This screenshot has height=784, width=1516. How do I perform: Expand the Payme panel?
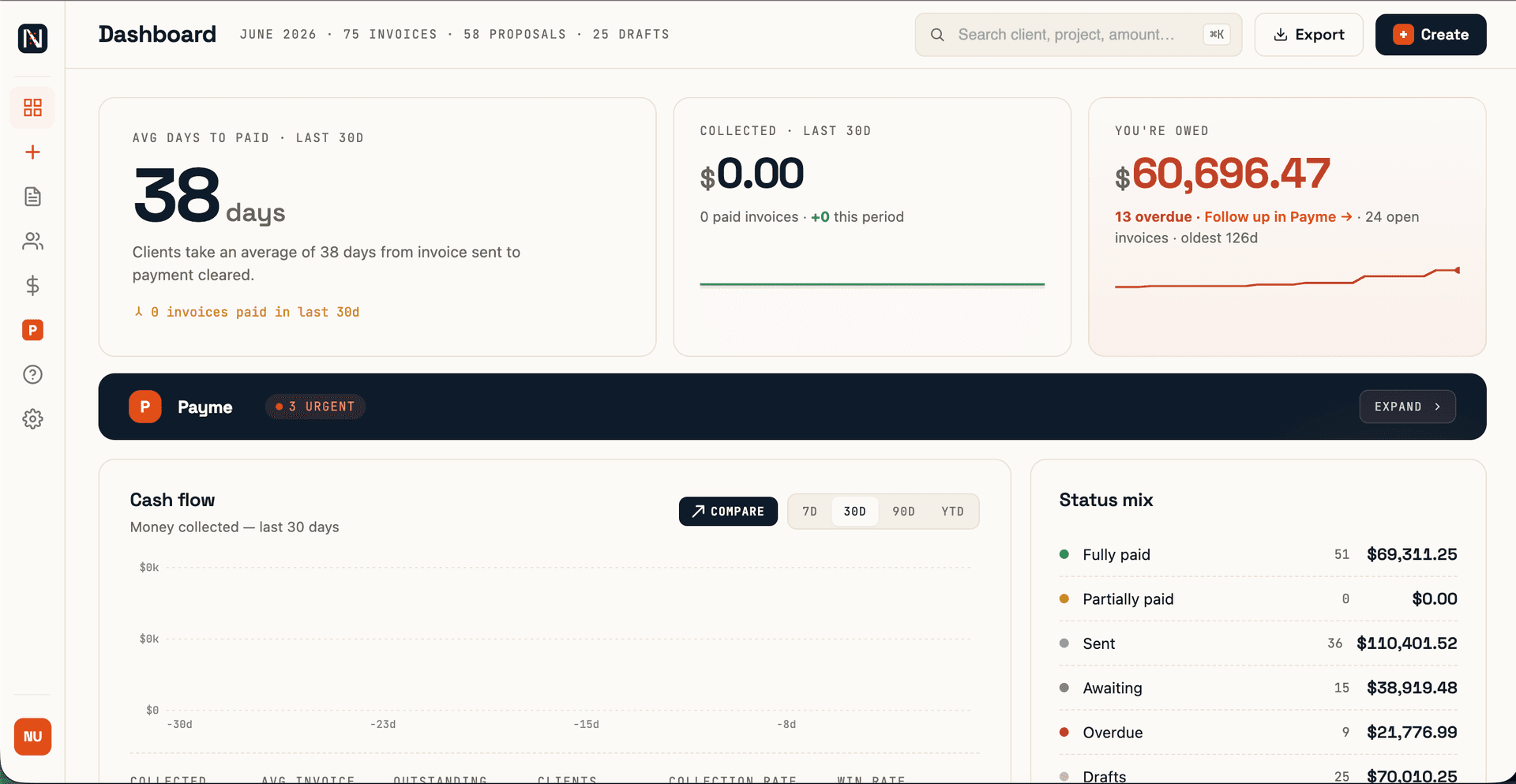click(1407, 407)
